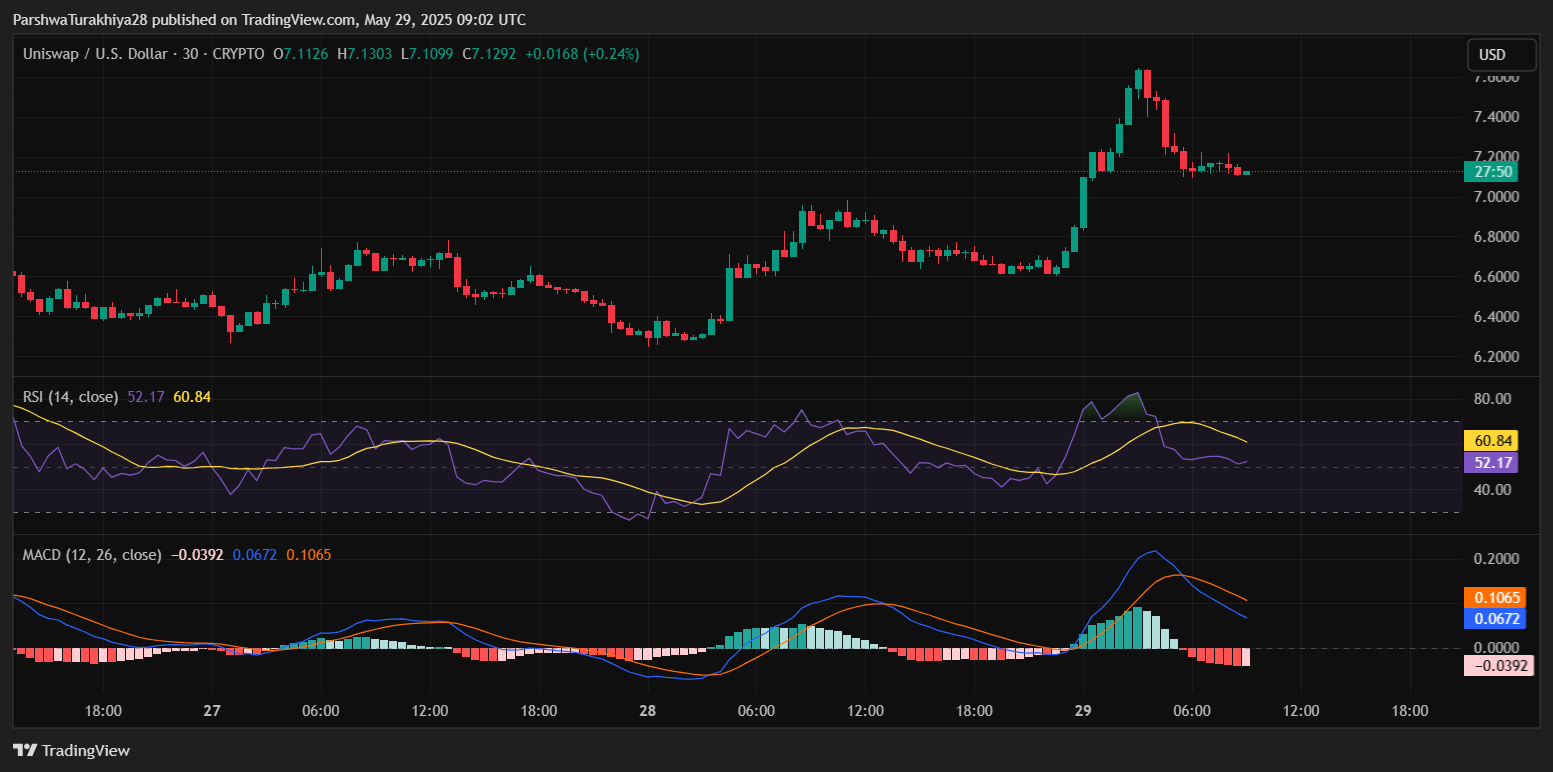The height and width of the screenshot is (772, 1553).
Task: Click the blue 0.0672 MACD axis label
Action: coord(1499,619)
